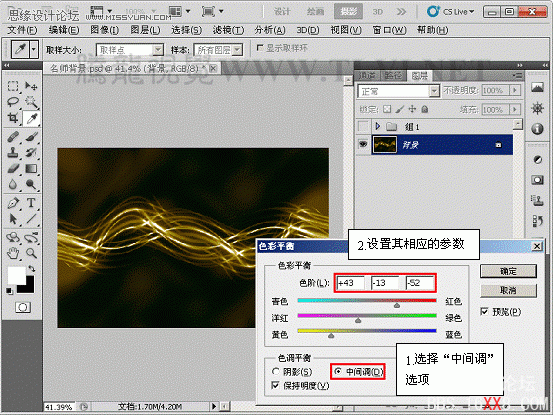Expand the 组 1 layer group
Screen dimensions: 553x415
[x=378, y=126]
